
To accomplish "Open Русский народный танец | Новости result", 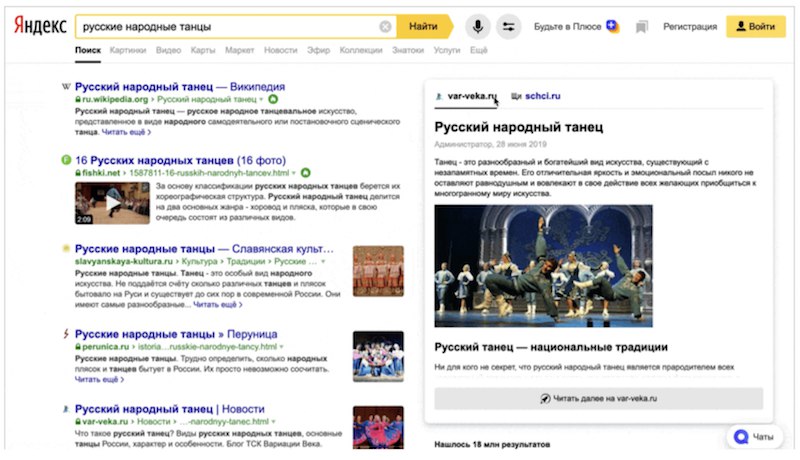I will pyautogui.click(x=169, y=409).
